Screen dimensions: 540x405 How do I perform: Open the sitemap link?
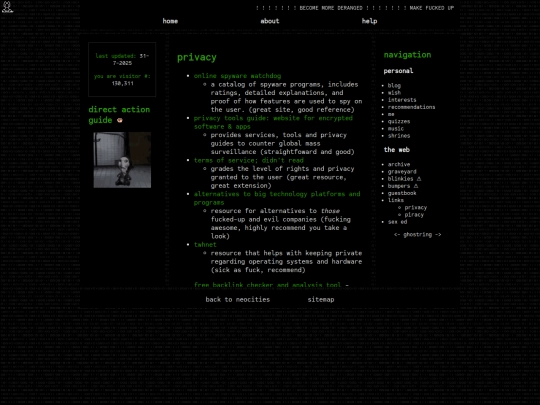[321, 300]
